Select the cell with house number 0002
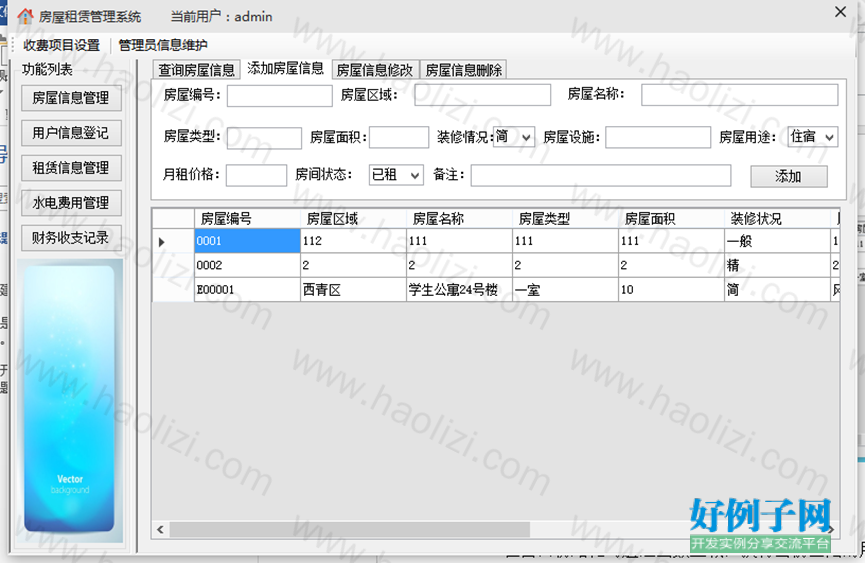The image size is (865, 563). [247, 265]
